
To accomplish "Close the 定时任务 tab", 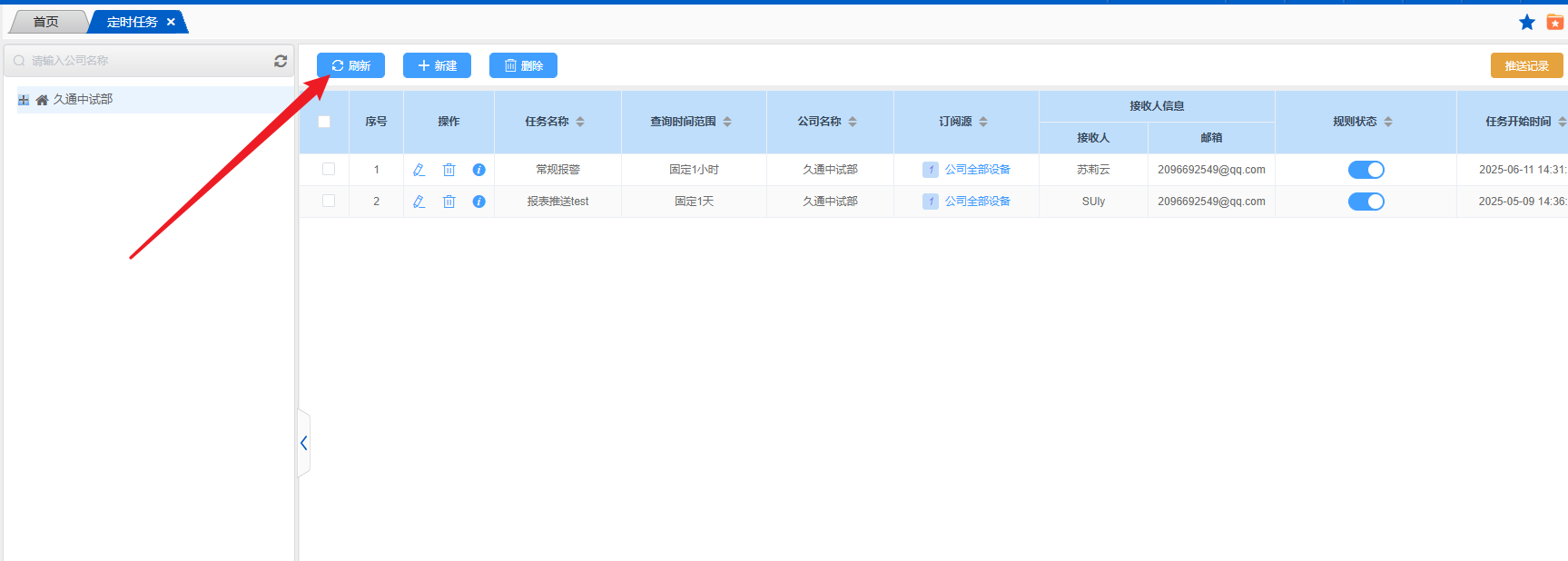I will pyautogui.click(x=171, y=22).
